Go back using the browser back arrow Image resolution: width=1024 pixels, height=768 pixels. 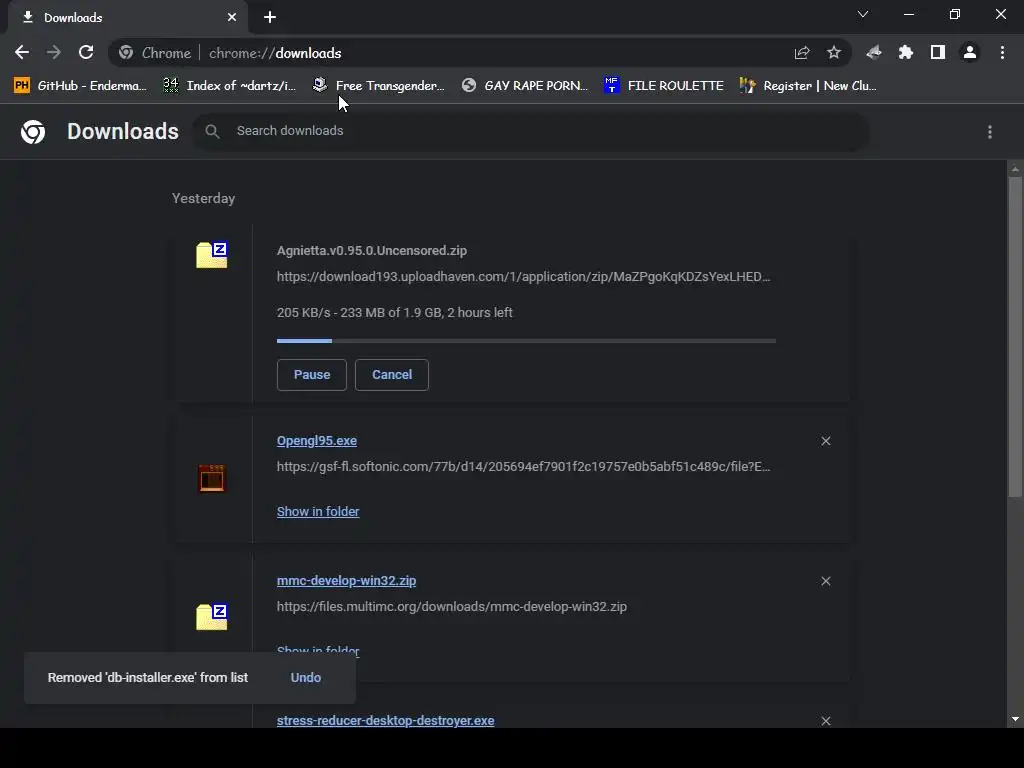tap(22, 53)
